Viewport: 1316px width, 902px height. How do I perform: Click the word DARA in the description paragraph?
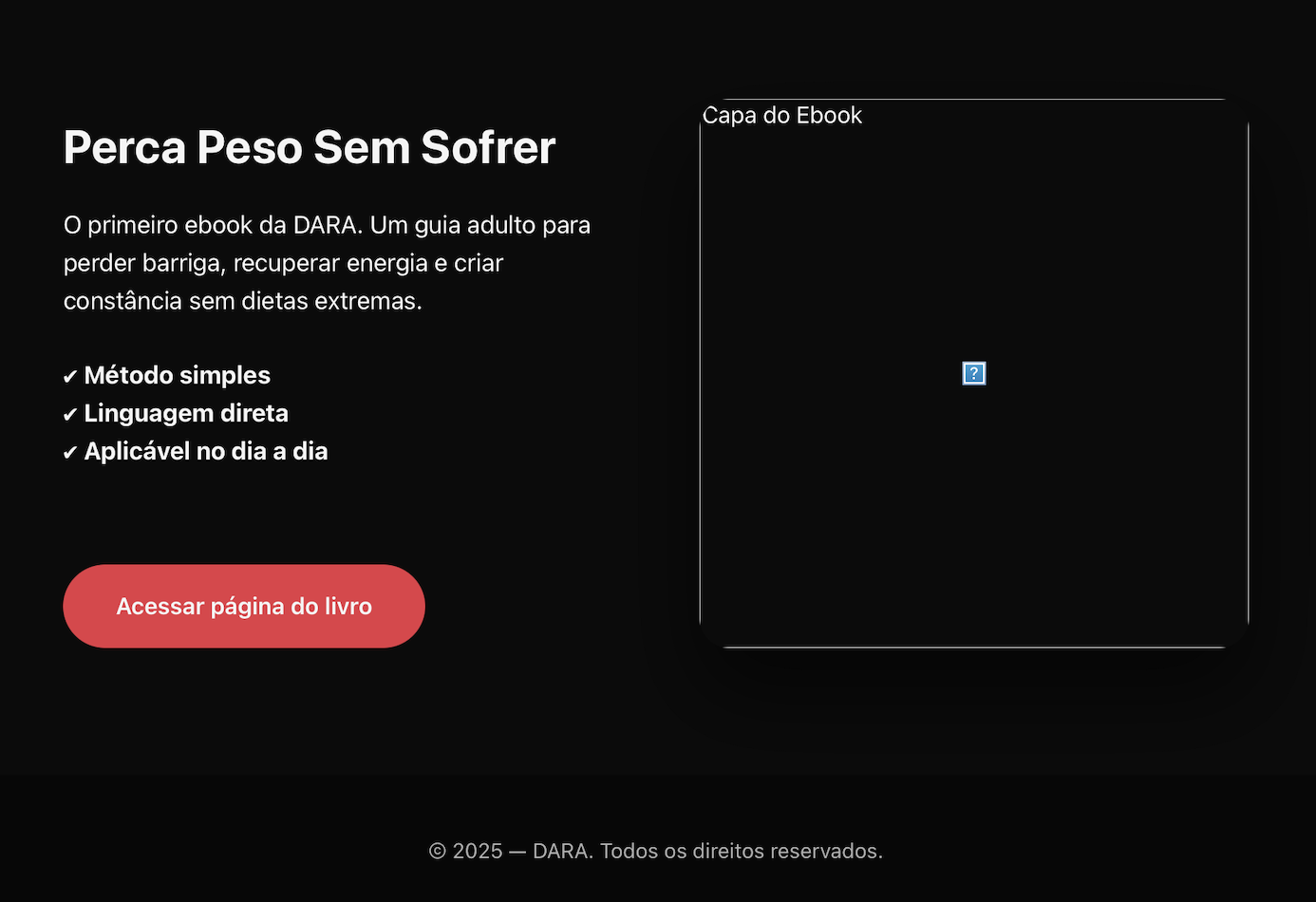[326, 225]
